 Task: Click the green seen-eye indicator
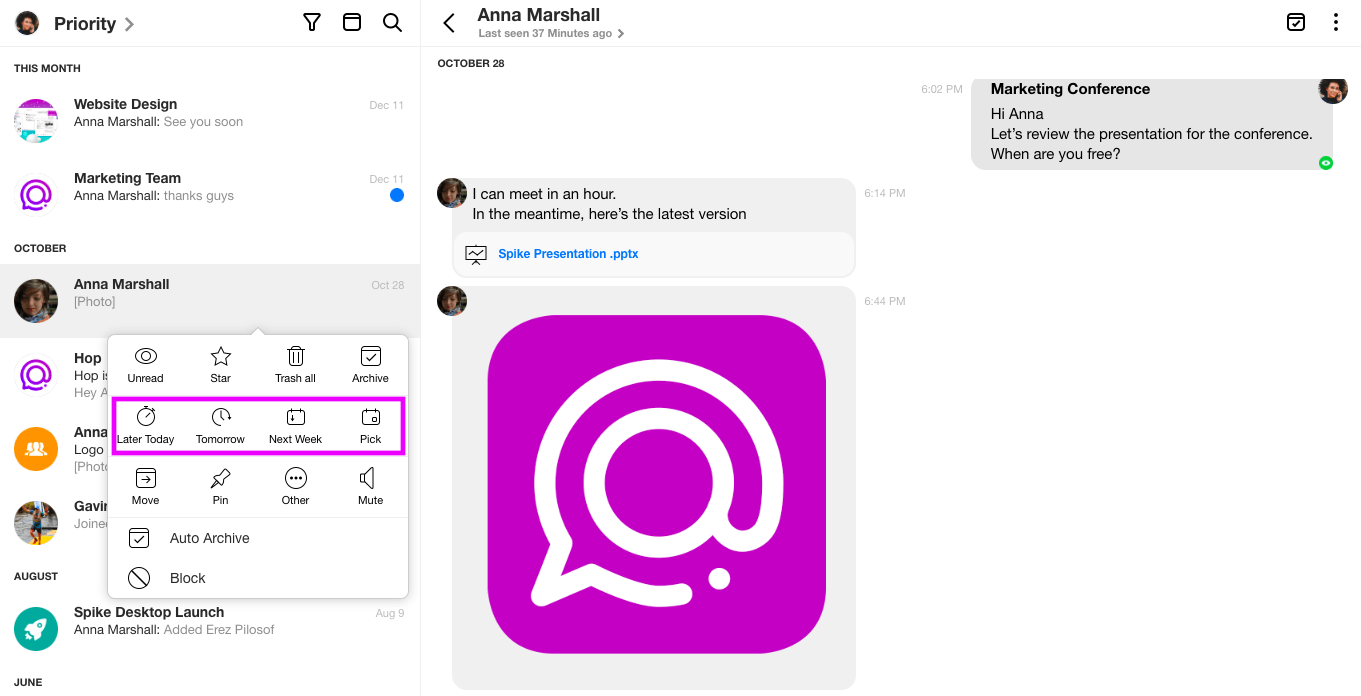pos(1326,163)
